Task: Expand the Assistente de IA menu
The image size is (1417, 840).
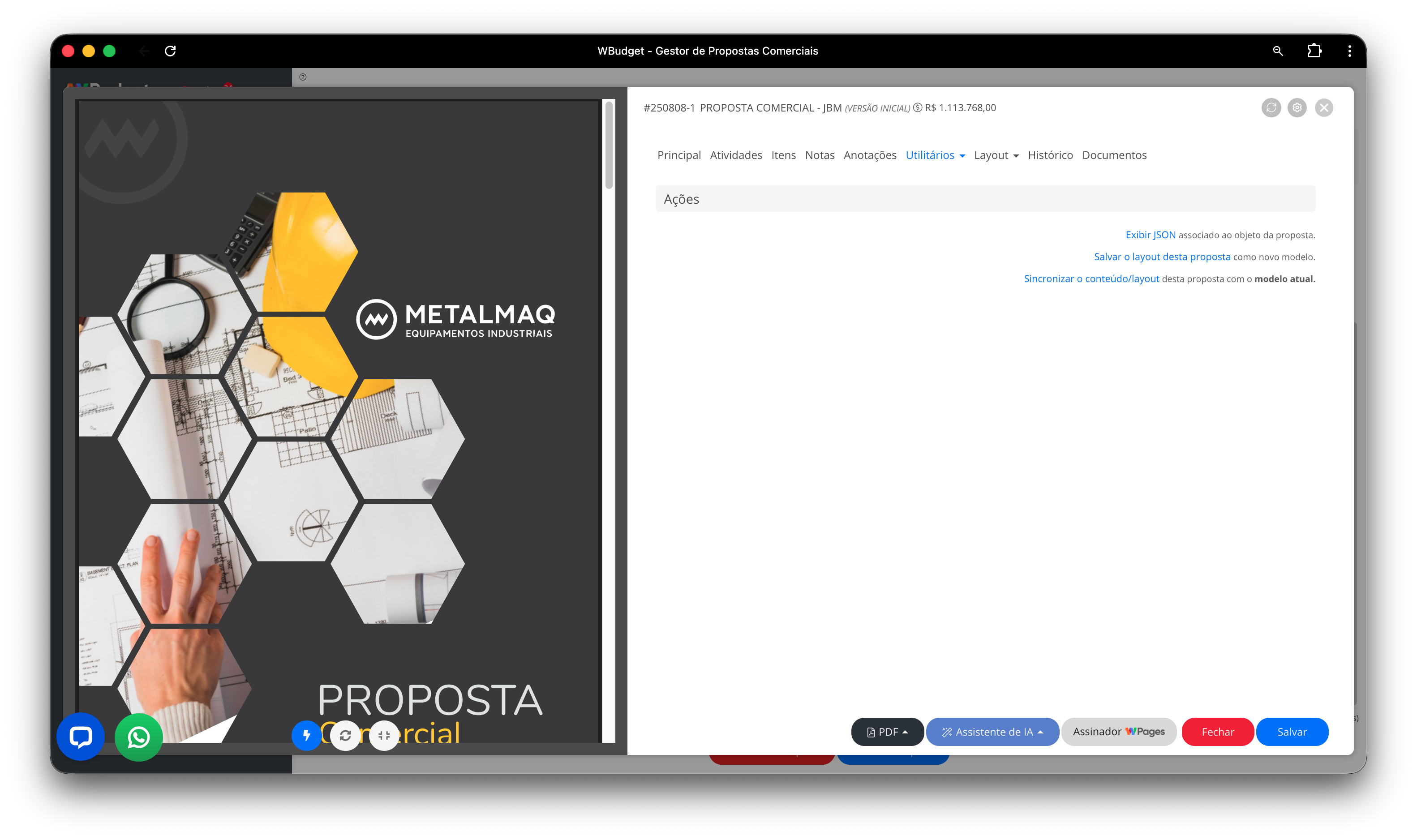Action: point(992,732)
